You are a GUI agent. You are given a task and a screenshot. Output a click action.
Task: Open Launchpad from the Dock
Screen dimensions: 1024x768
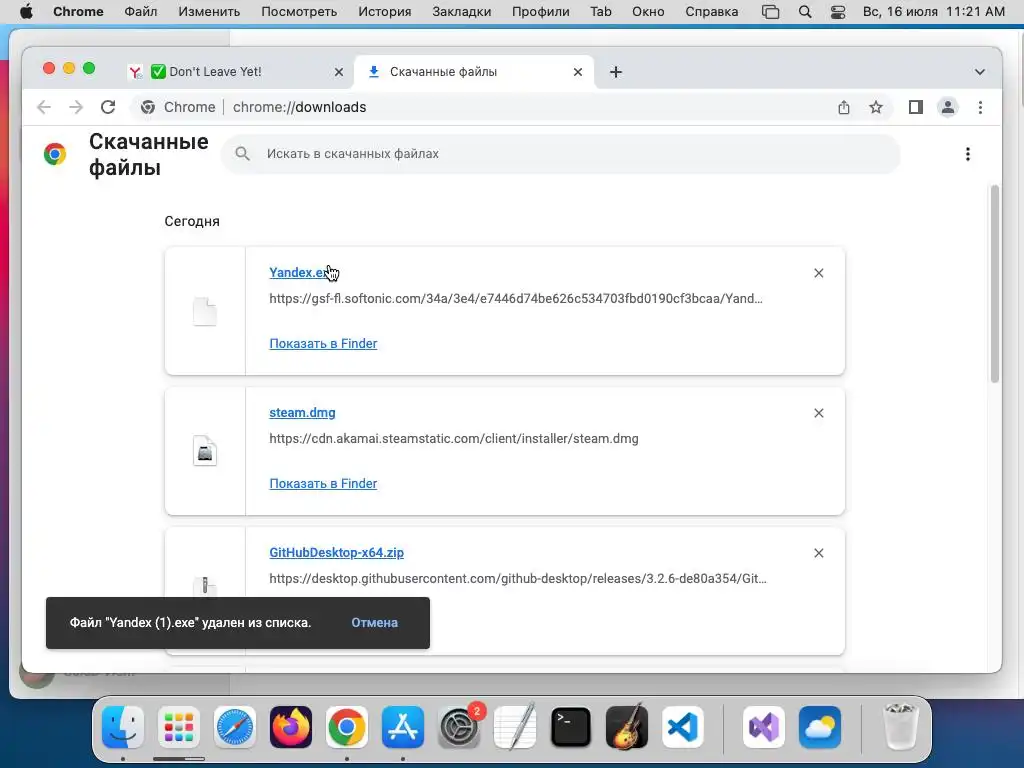178,727
